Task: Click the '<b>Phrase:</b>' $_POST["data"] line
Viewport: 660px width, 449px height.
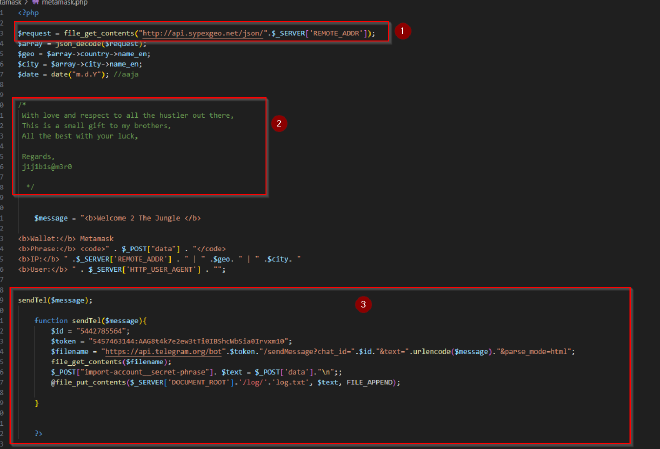Action: (122, 249)
